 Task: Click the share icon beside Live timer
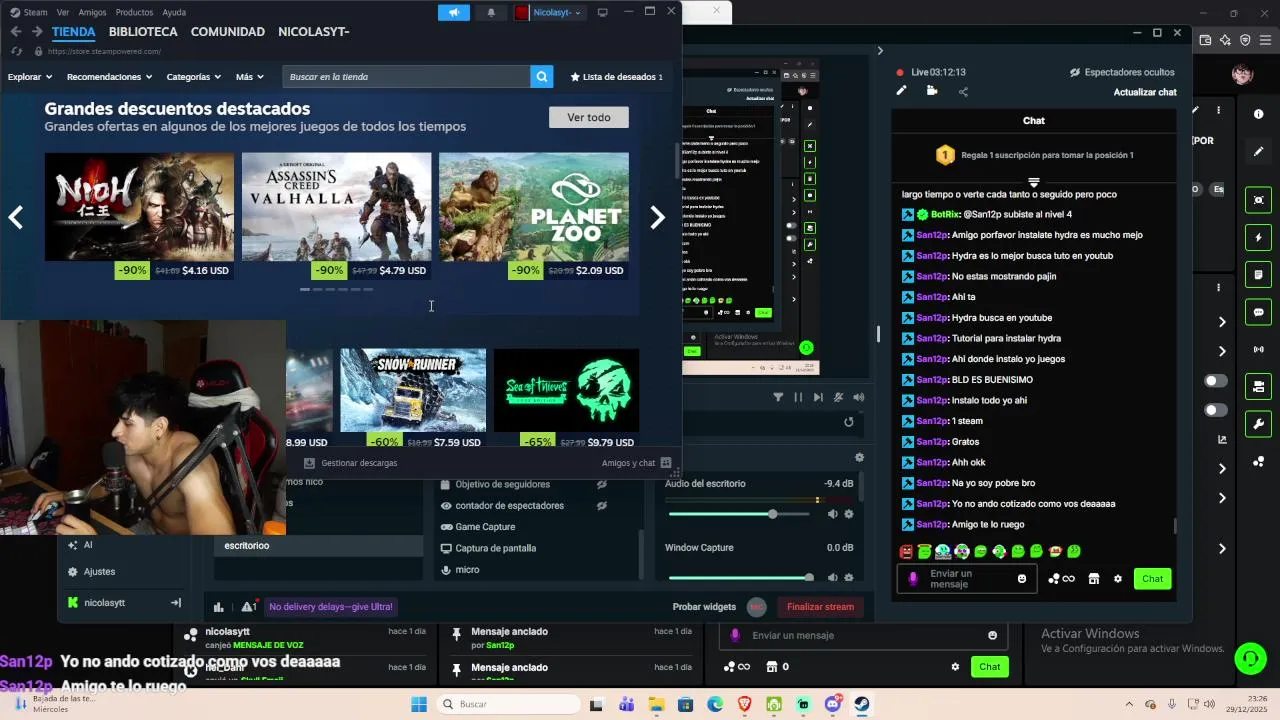tap(963, 92)
